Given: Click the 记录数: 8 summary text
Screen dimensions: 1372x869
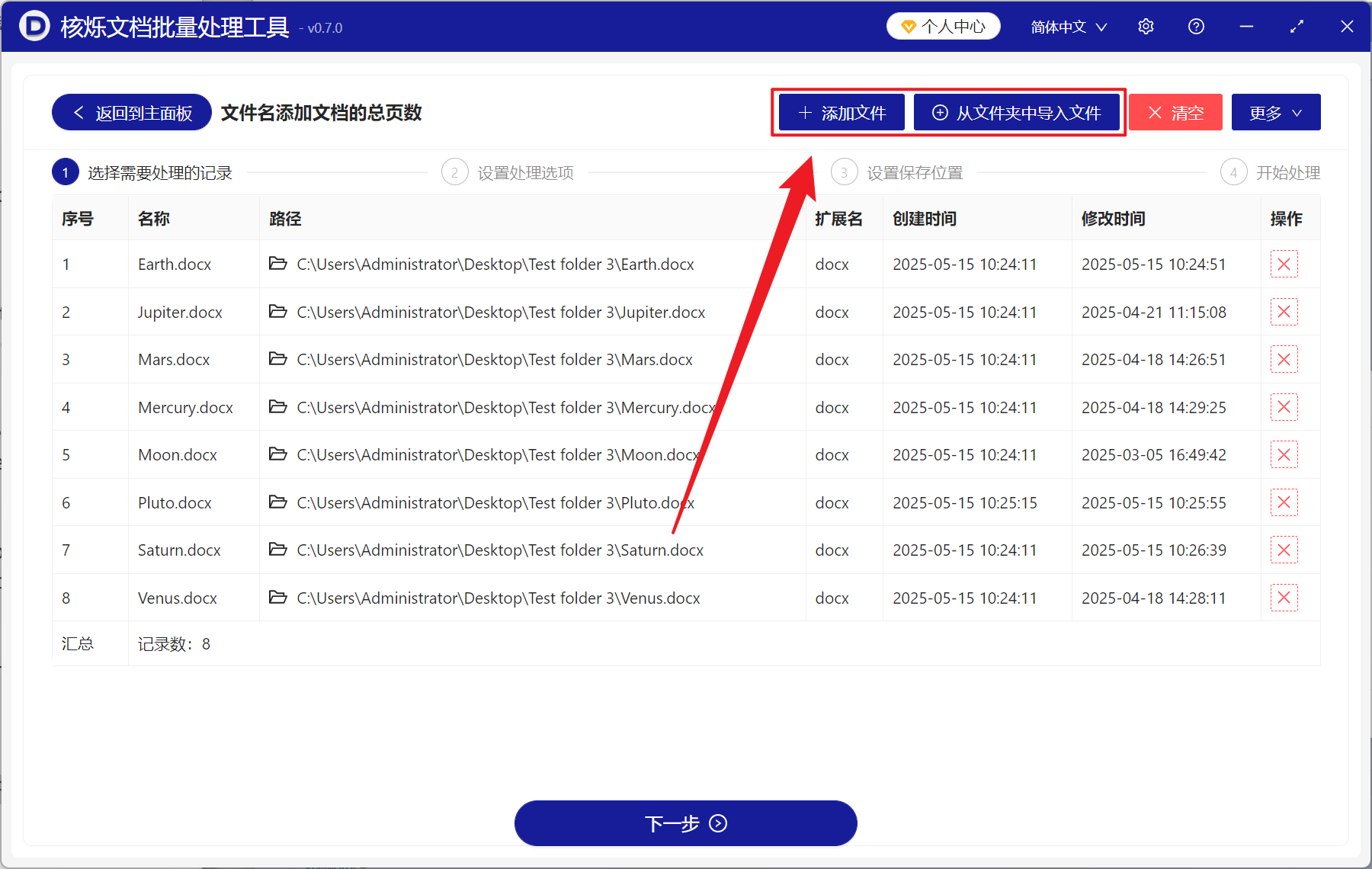Looking at the screenshot, I should pos(174,644).
